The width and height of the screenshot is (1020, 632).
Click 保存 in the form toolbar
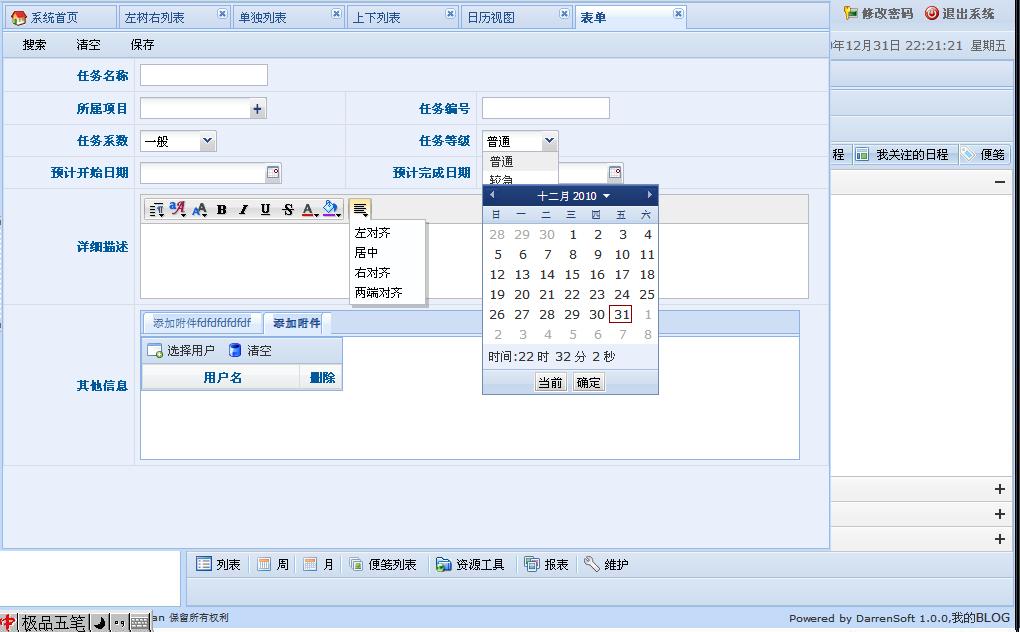tap(142, 45)
